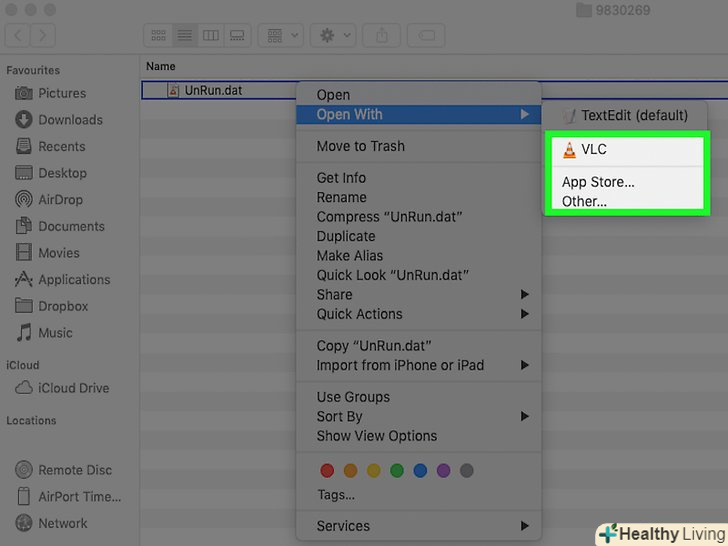
Task: Switch to column view in toolbar
Action: (x=211, y=35)
